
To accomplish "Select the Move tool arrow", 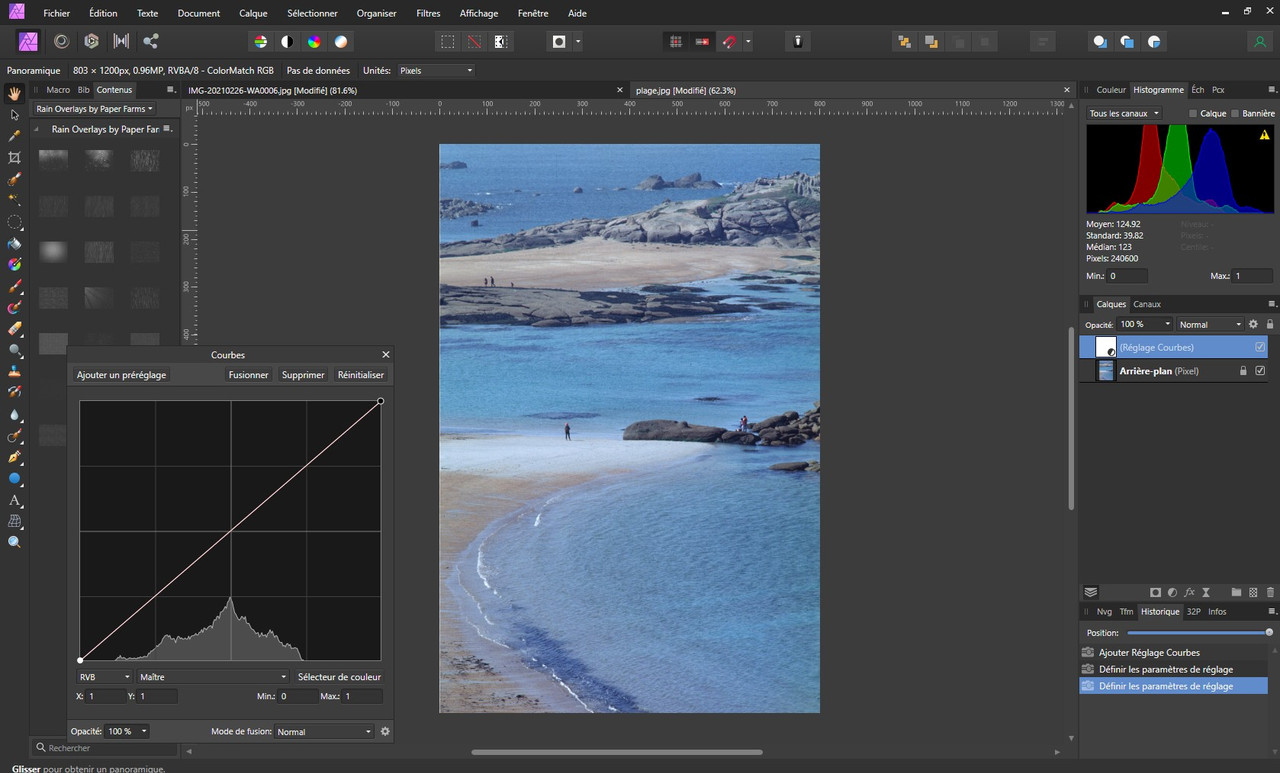I will [x=15, y=115].
